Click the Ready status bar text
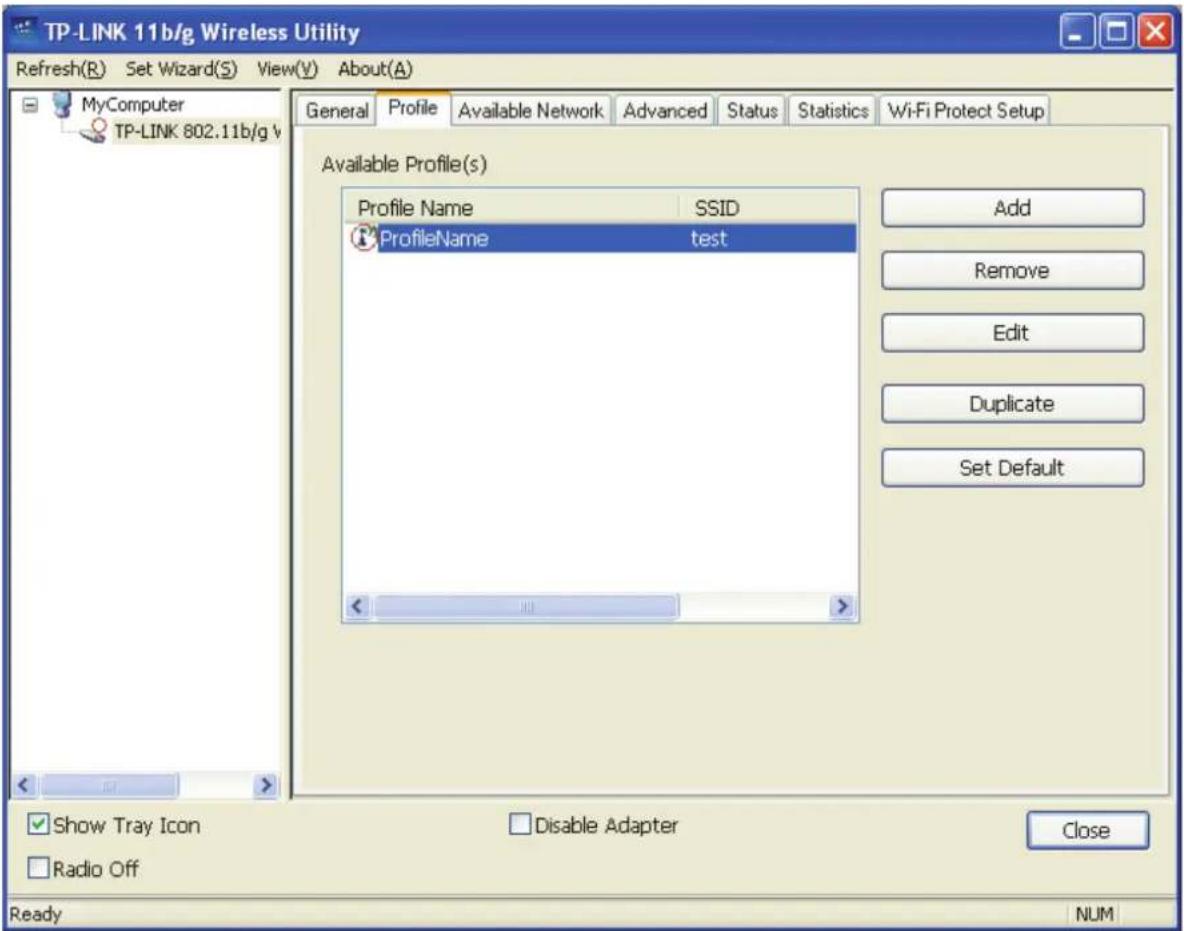The image size is (1184, 931). point(35,914)
